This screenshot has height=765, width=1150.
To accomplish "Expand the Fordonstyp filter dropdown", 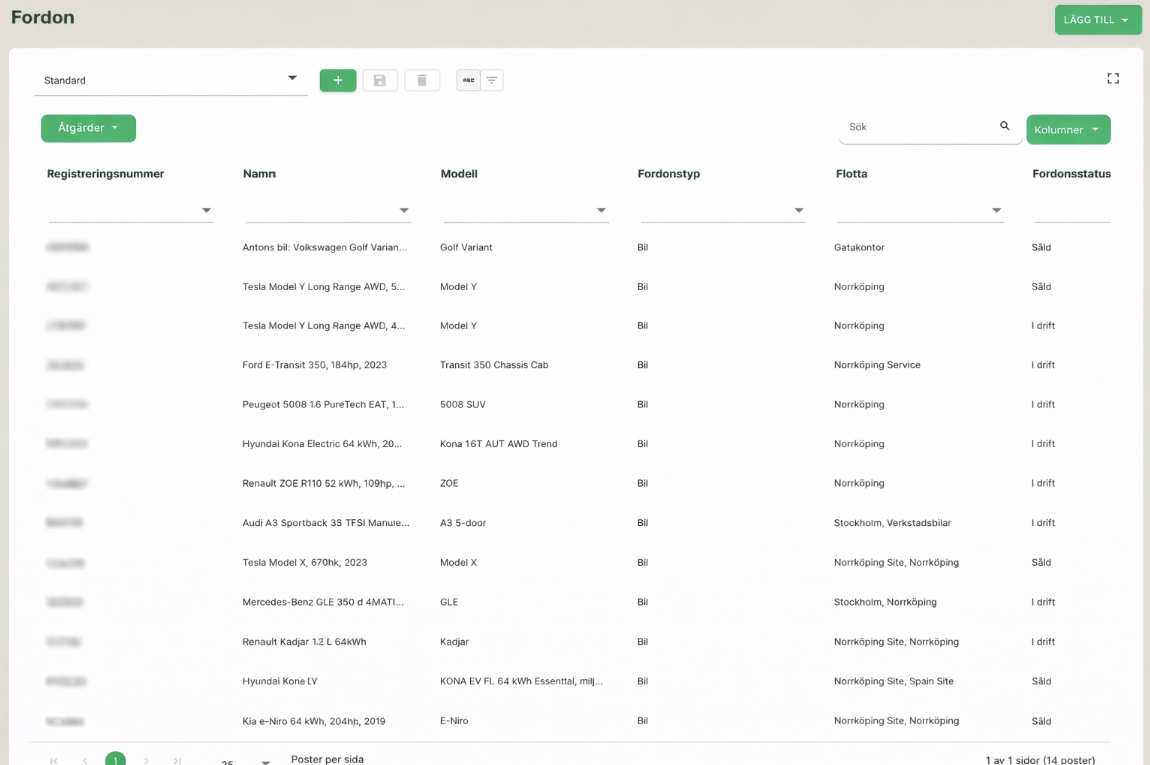I will [799, 211].
